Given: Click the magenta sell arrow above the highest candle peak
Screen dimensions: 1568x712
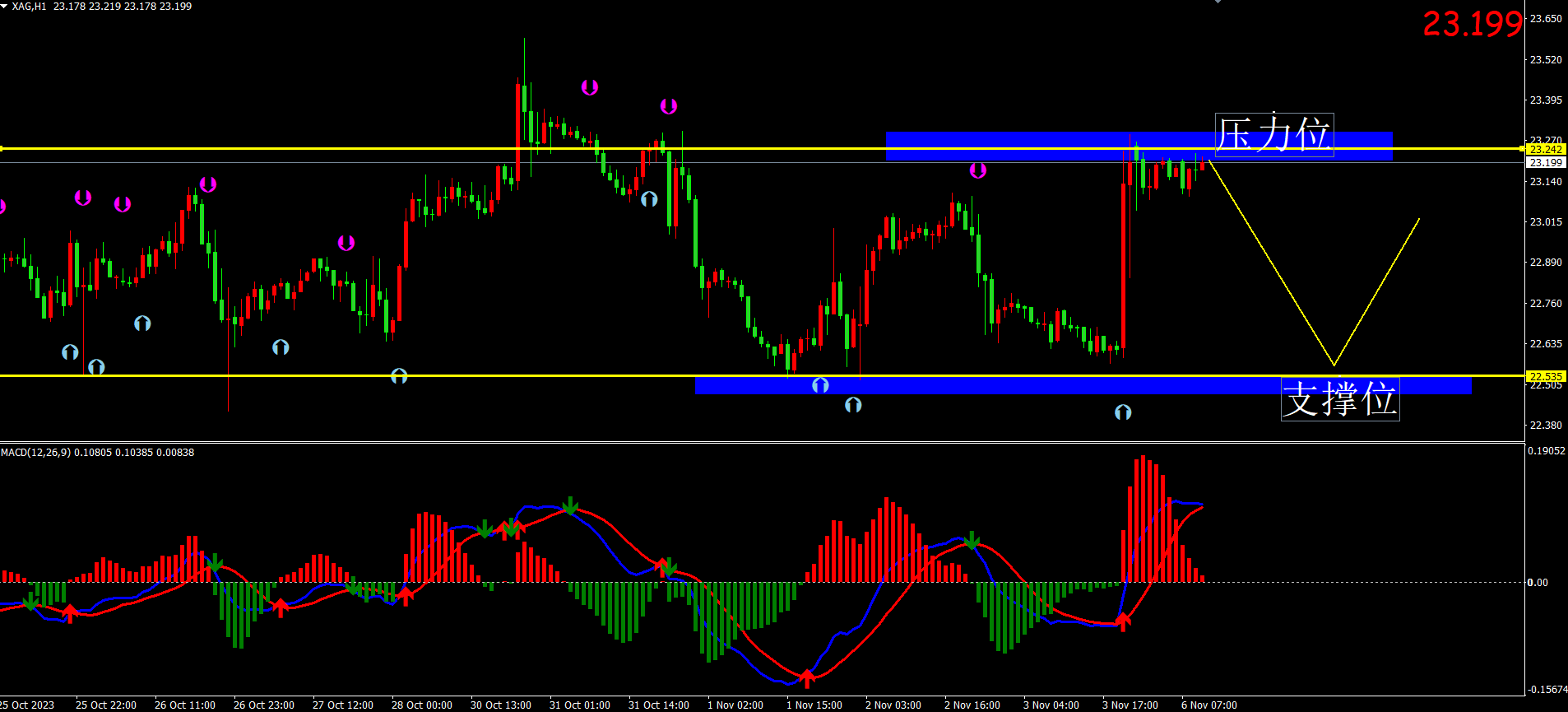Looking at the screenshot, I should pos(590,87).
